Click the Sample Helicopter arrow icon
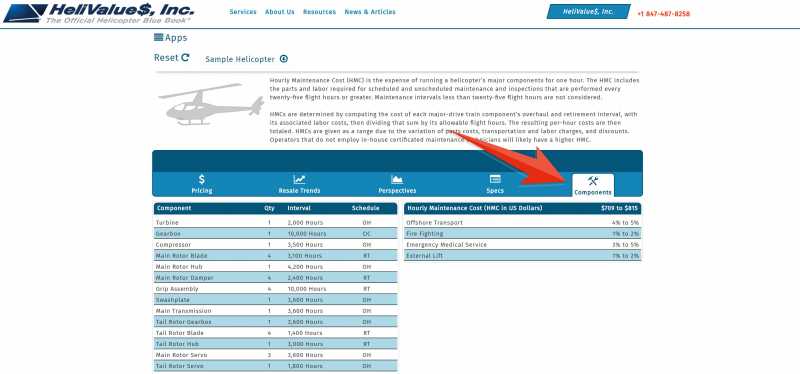 click(284, 59)
